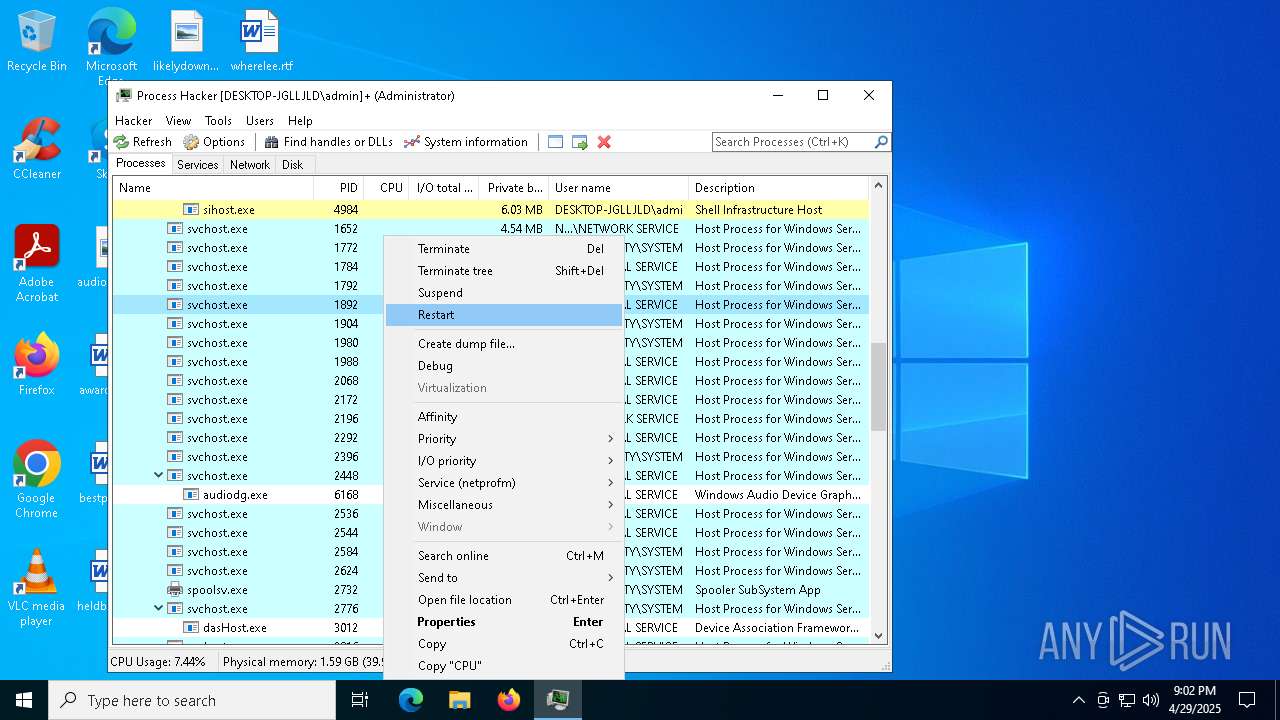Click the process list scroll-down arrow
The image size is (1280, 720).
click(x=879, y=635)
